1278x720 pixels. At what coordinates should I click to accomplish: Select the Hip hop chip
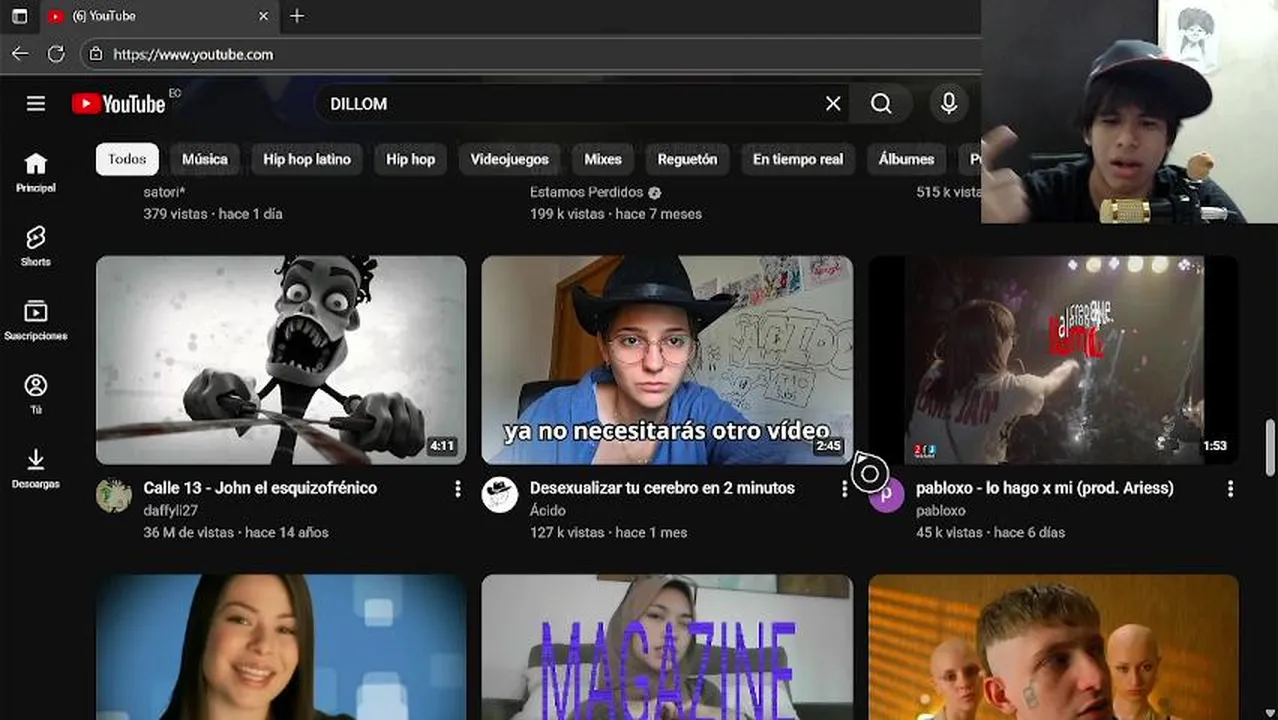point(411,159)
